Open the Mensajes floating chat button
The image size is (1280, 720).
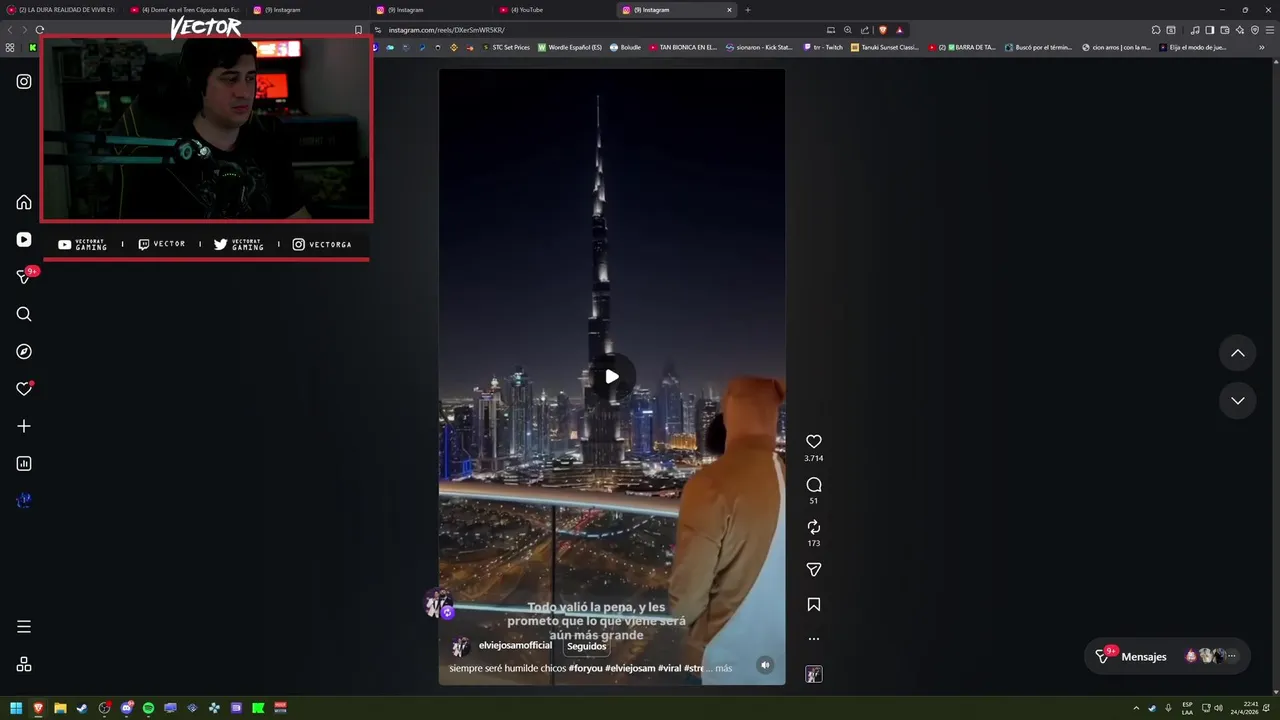1168,657
